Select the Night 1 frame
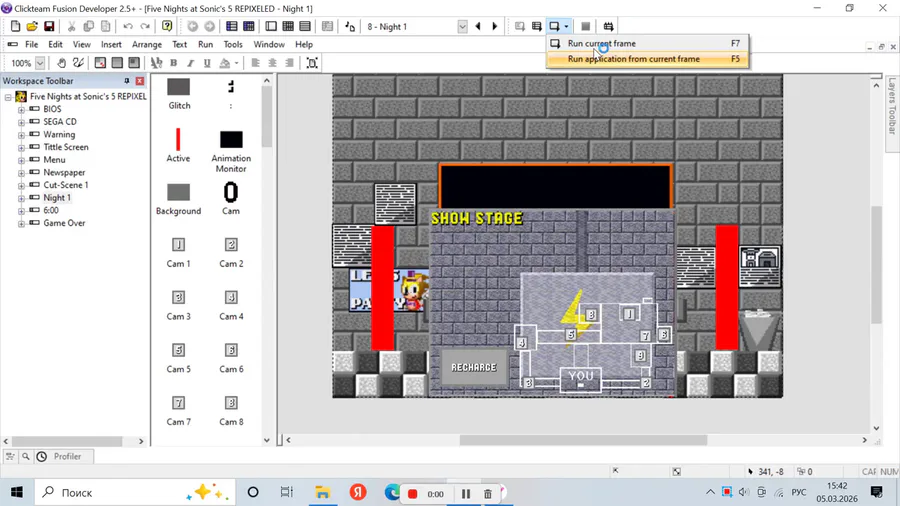 [x=57, y=198]
